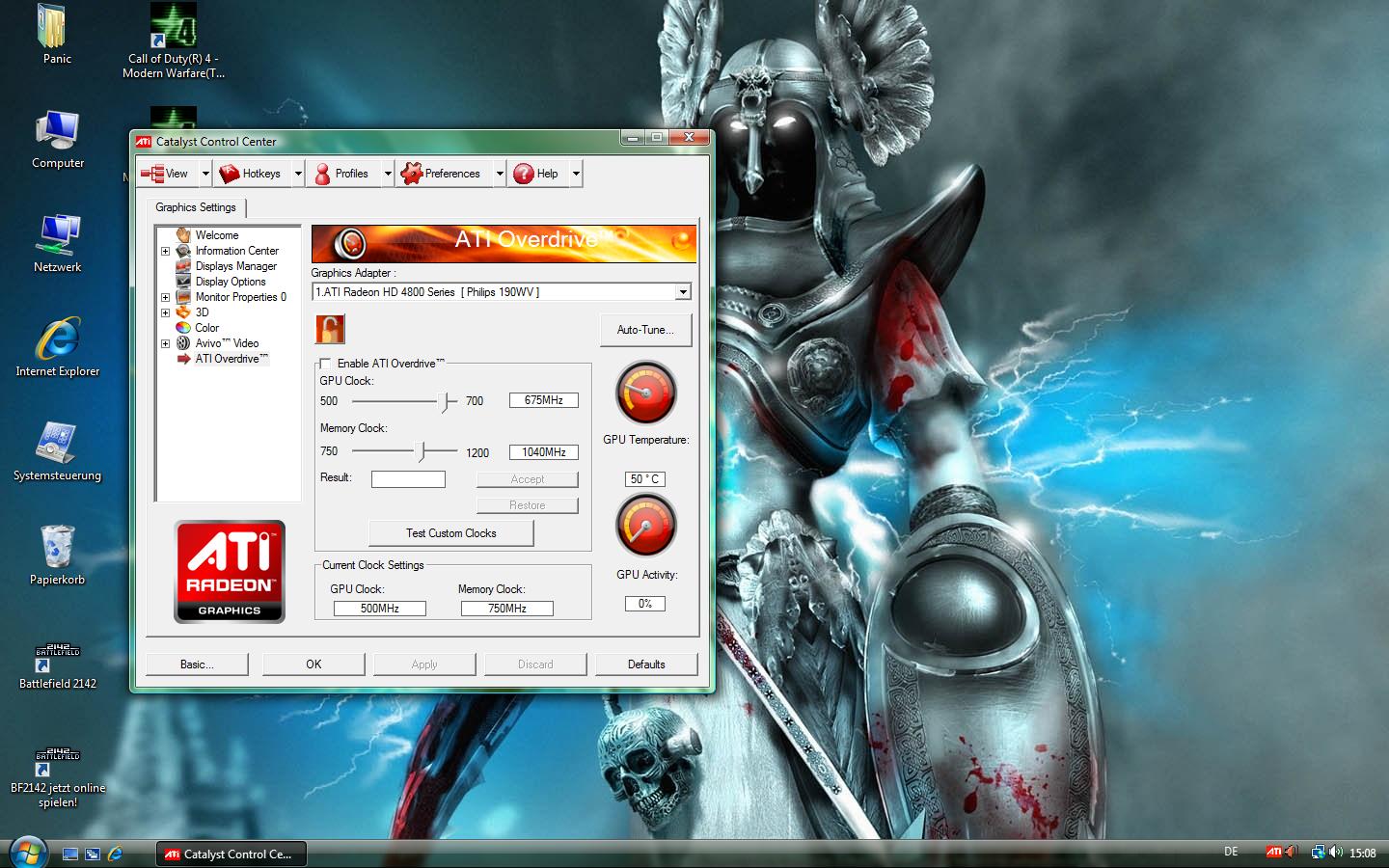
Task: Click the Test Custom Clocks button
Action: 450,533
